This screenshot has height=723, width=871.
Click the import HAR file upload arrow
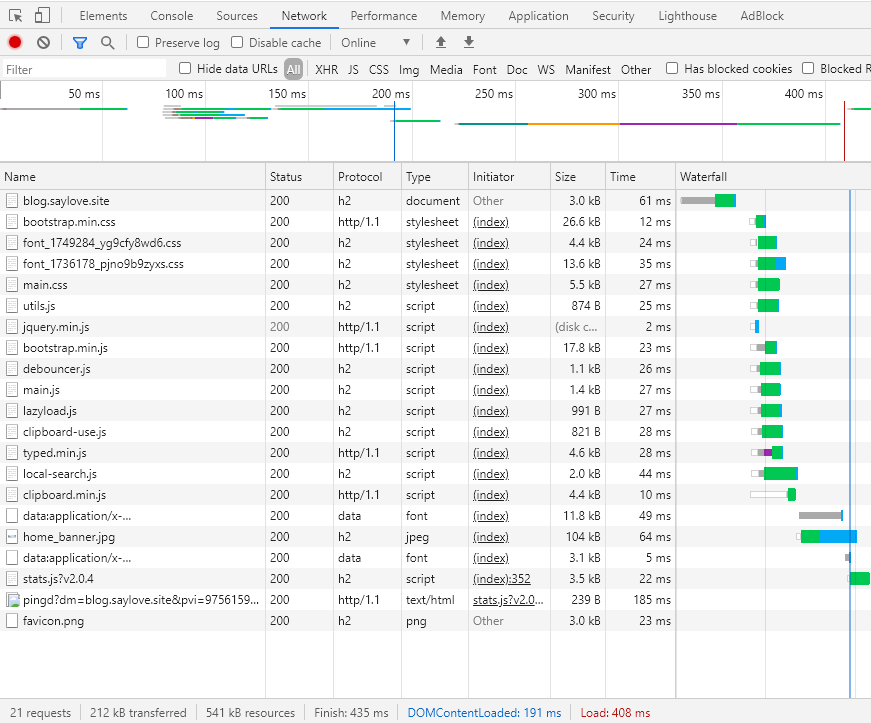point(441,42)
